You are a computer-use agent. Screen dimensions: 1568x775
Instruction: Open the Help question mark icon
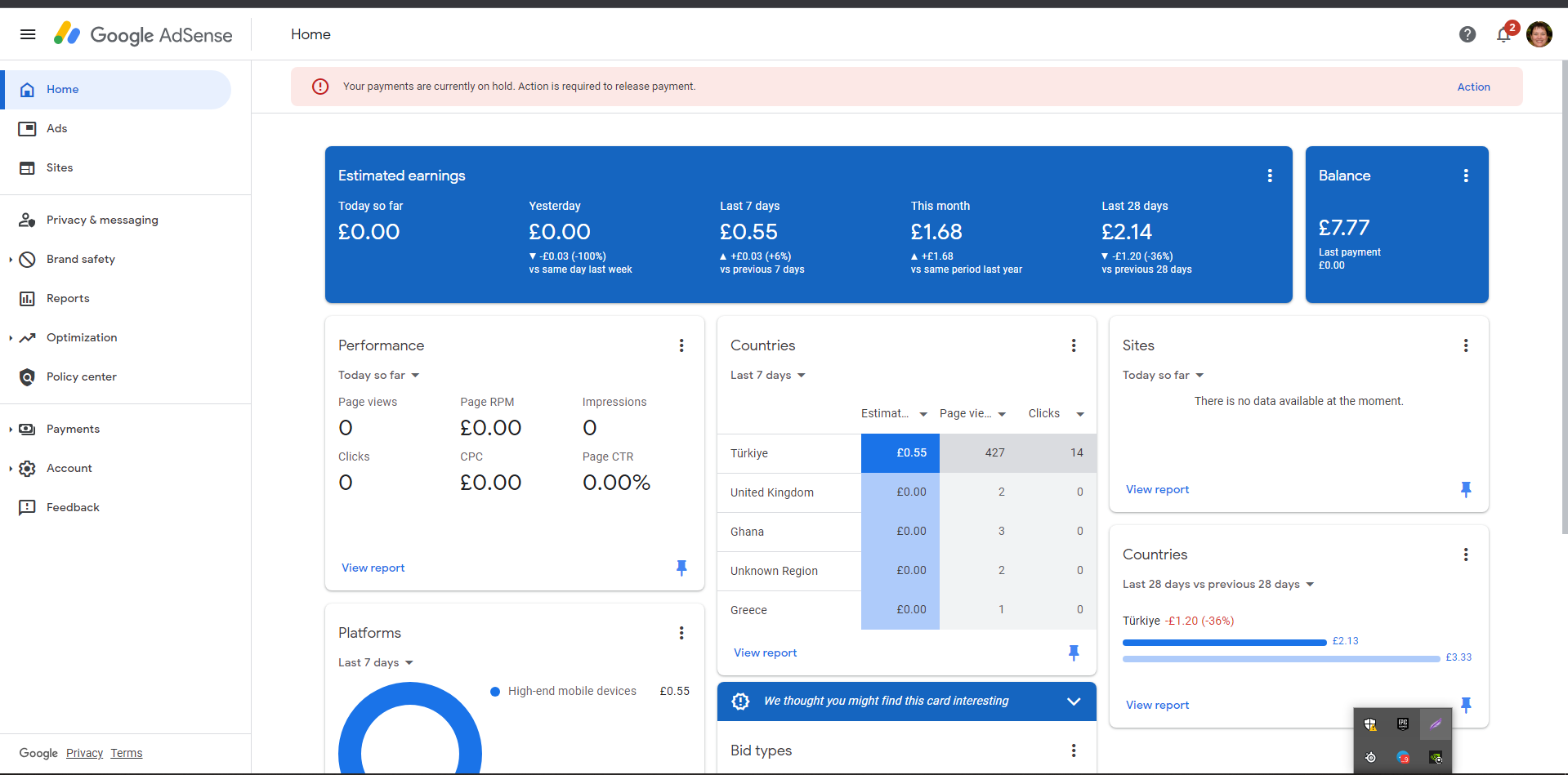coord(1467,34)
